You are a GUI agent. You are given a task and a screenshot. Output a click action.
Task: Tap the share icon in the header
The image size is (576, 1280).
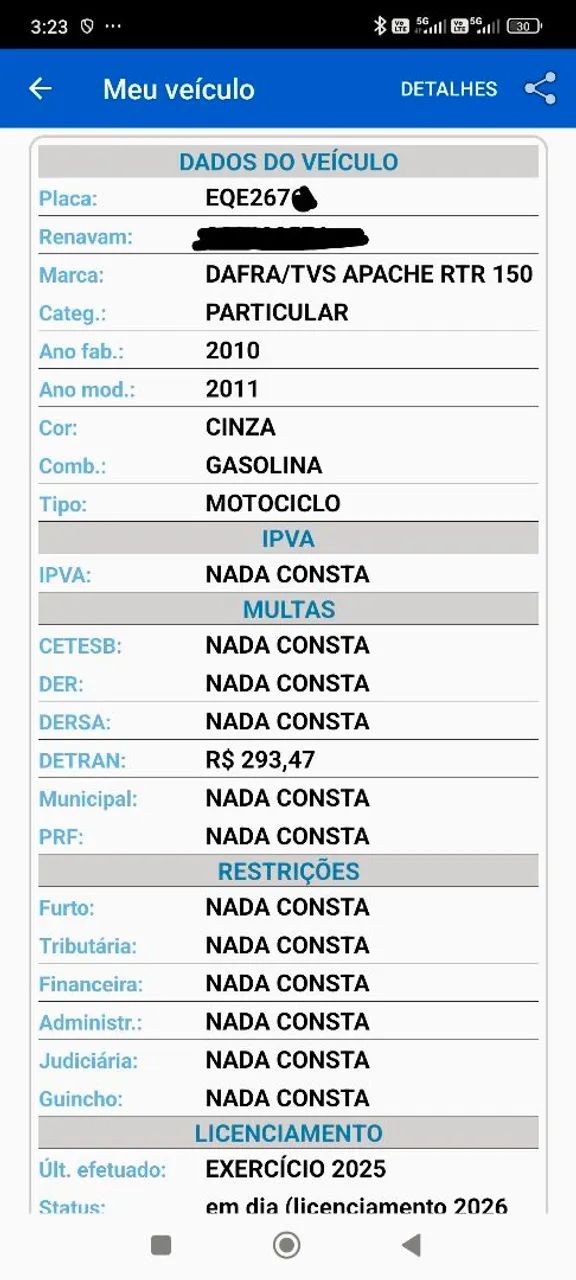[541, 88]
